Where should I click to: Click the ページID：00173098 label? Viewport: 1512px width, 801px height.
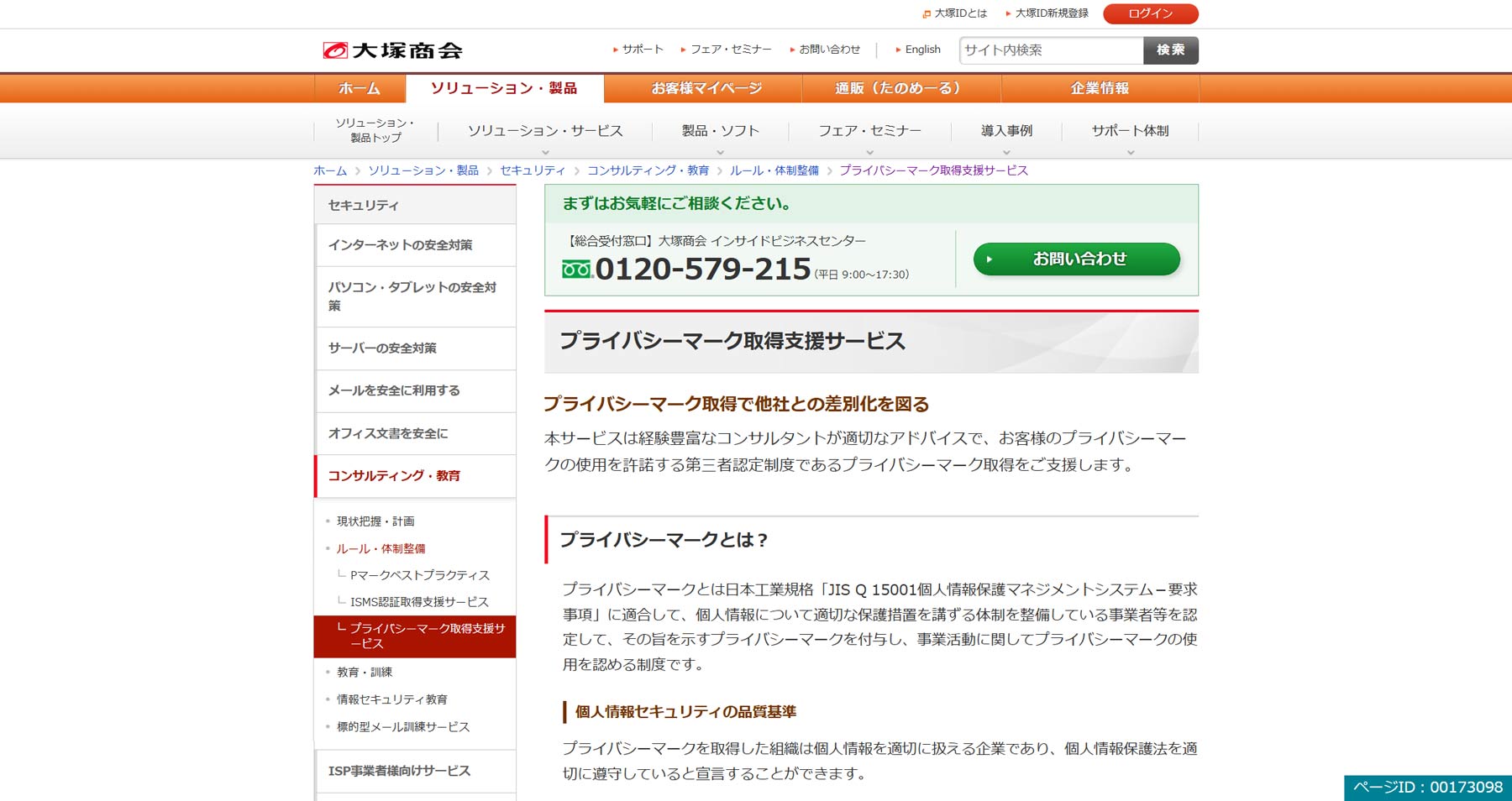[1428, 788]
